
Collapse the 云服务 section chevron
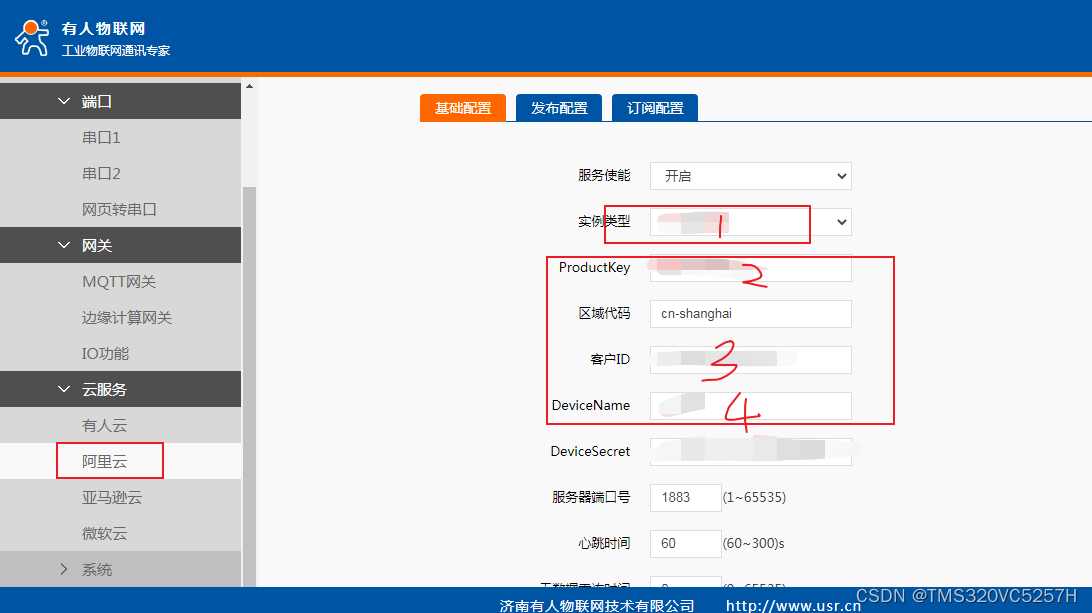pyautogui.click(x=63, y=389)
